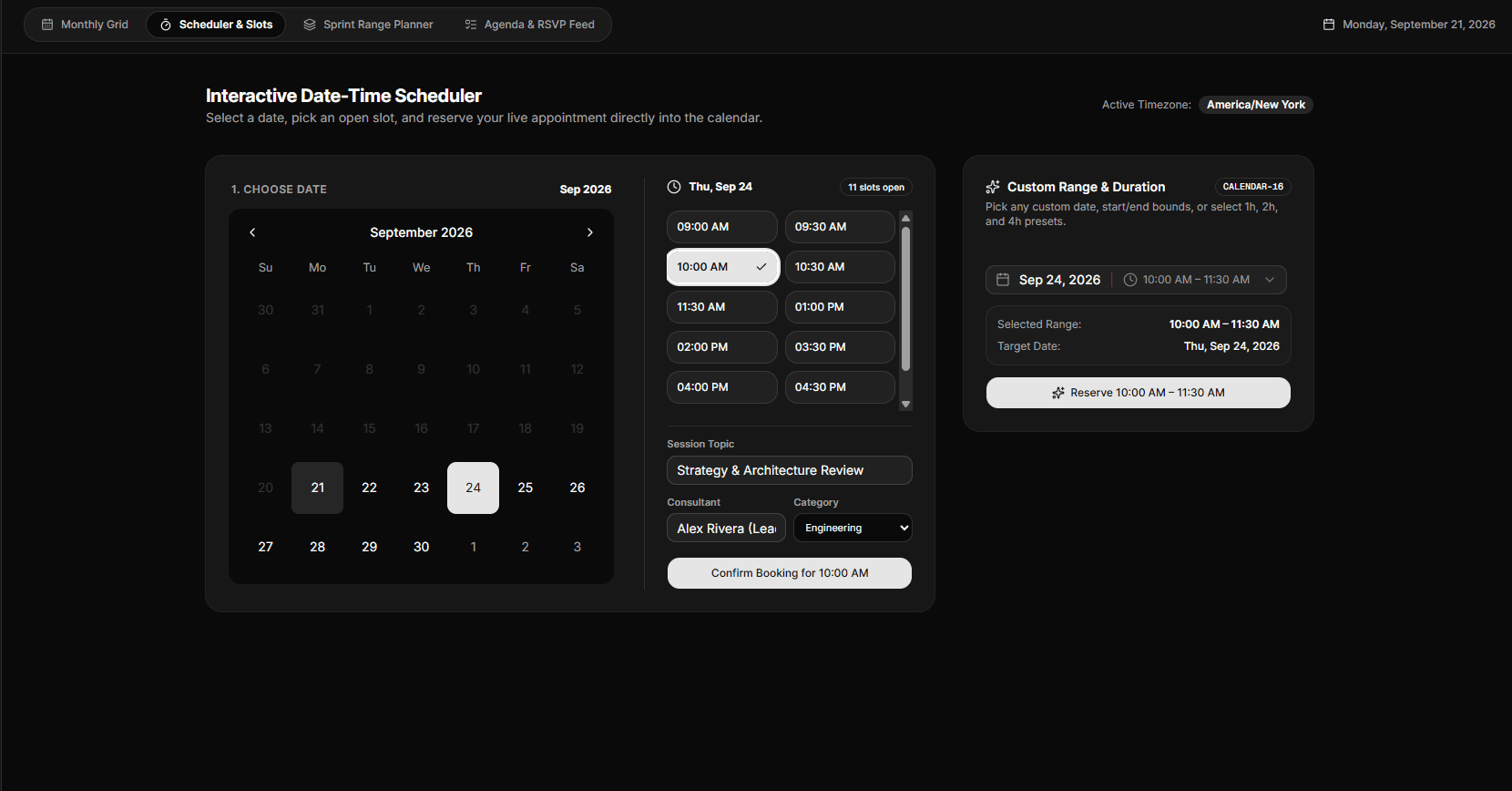Click the 11 slots open badge
This screenshot has height=791, width=1512.
(x=876, y=187)
